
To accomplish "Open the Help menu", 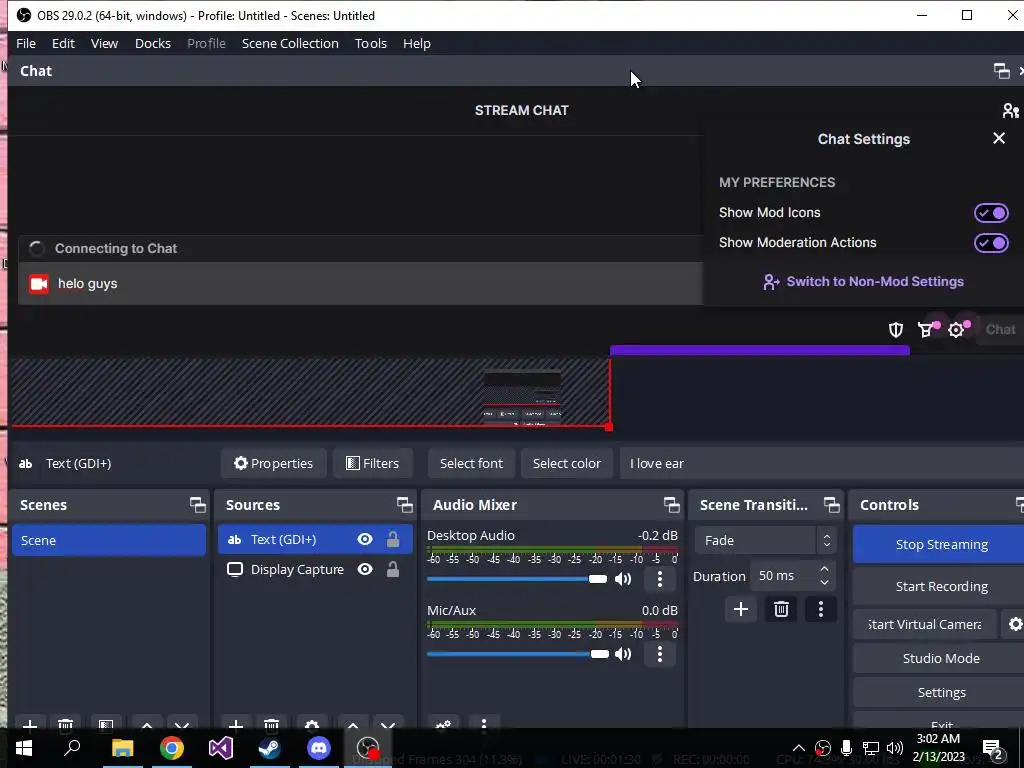I will pos(417,43).
